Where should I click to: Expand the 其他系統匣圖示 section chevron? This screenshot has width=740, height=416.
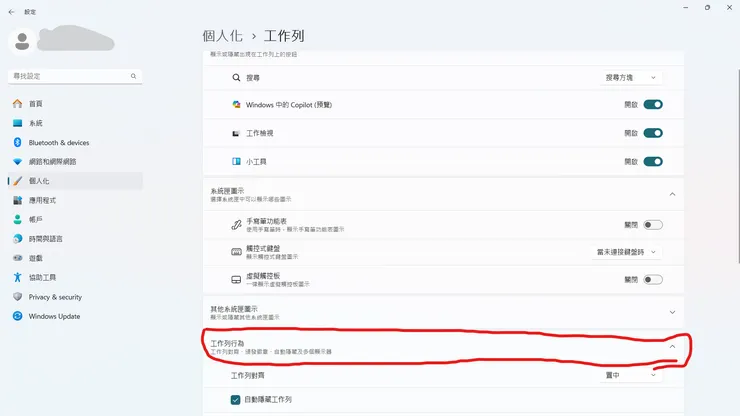point(673,312)
